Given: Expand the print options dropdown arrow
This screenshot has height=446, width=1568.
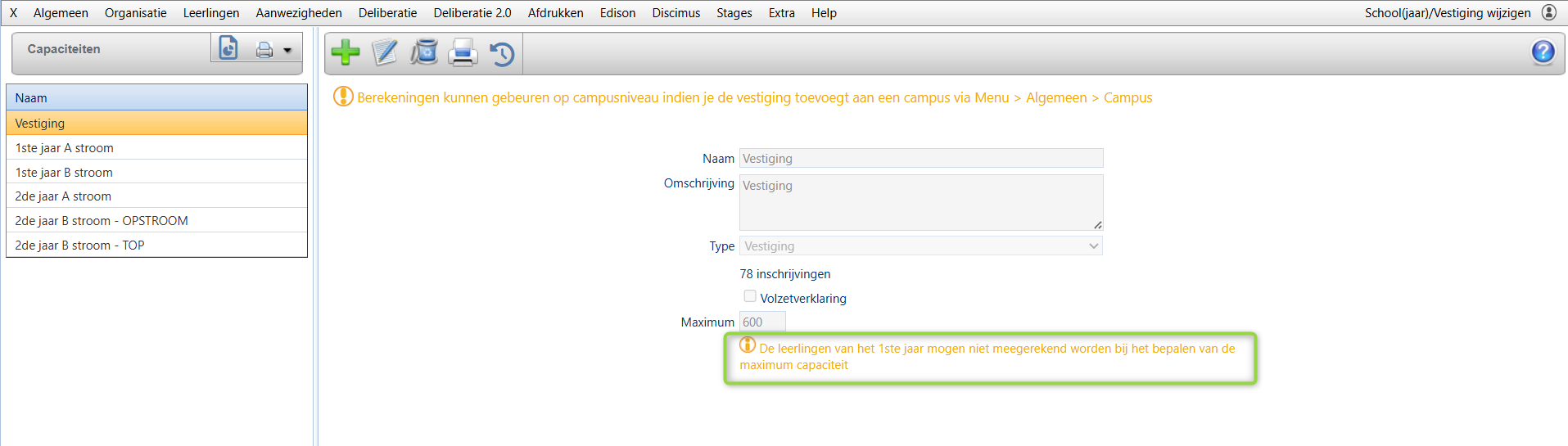Looking at the screenshot, I should 287,51.
